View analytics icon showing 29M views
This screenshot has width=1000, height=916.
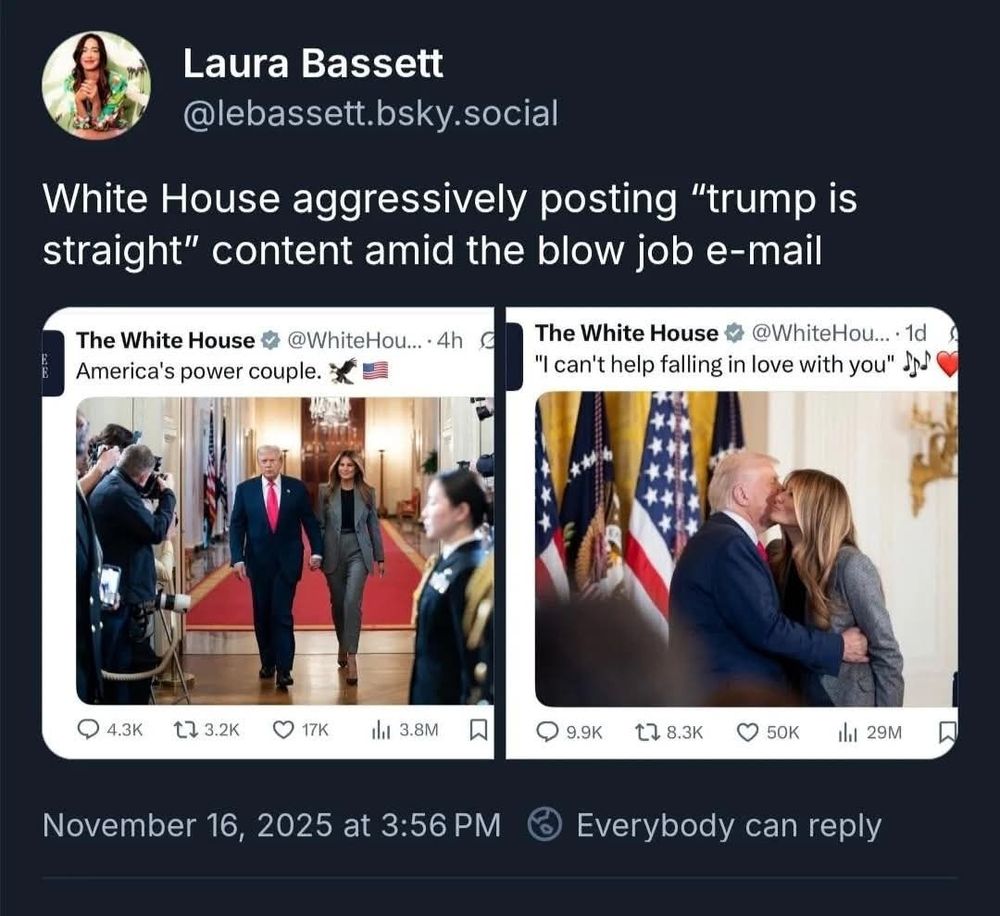(847, 732)
